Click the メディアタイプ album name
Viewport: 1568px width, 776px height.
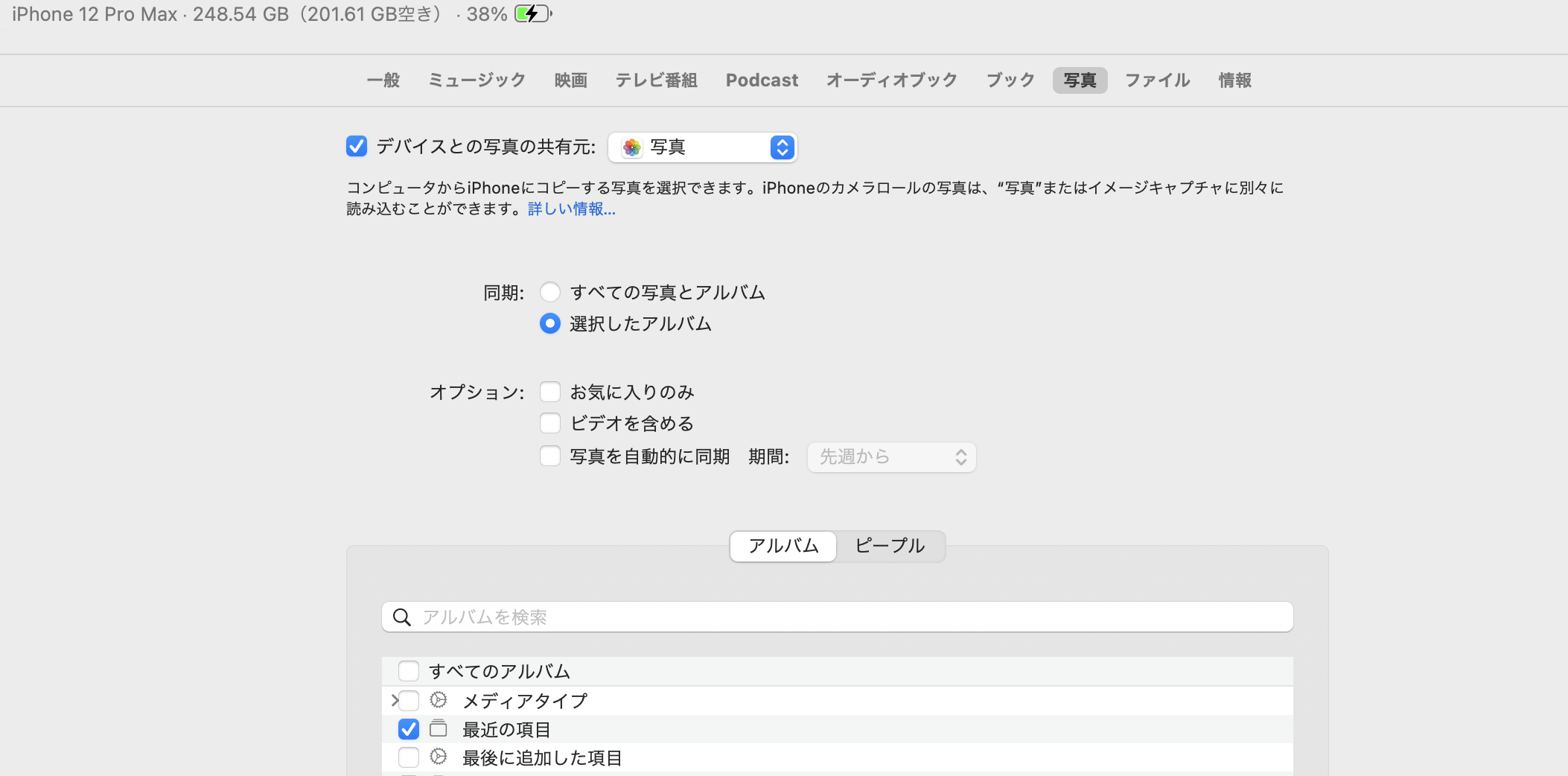coord(525,701)
